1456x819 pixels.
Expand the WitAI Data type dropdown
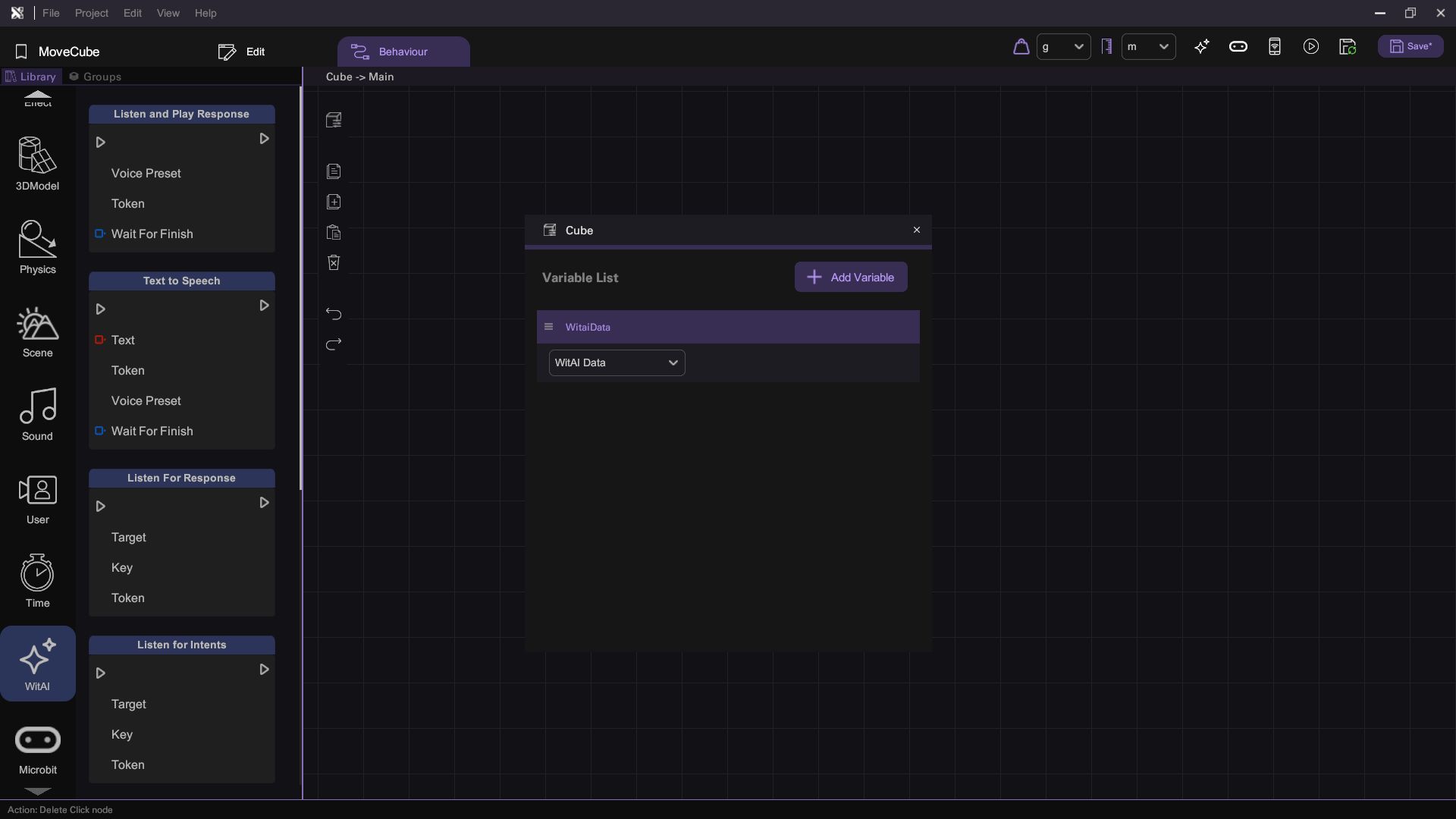617,362
